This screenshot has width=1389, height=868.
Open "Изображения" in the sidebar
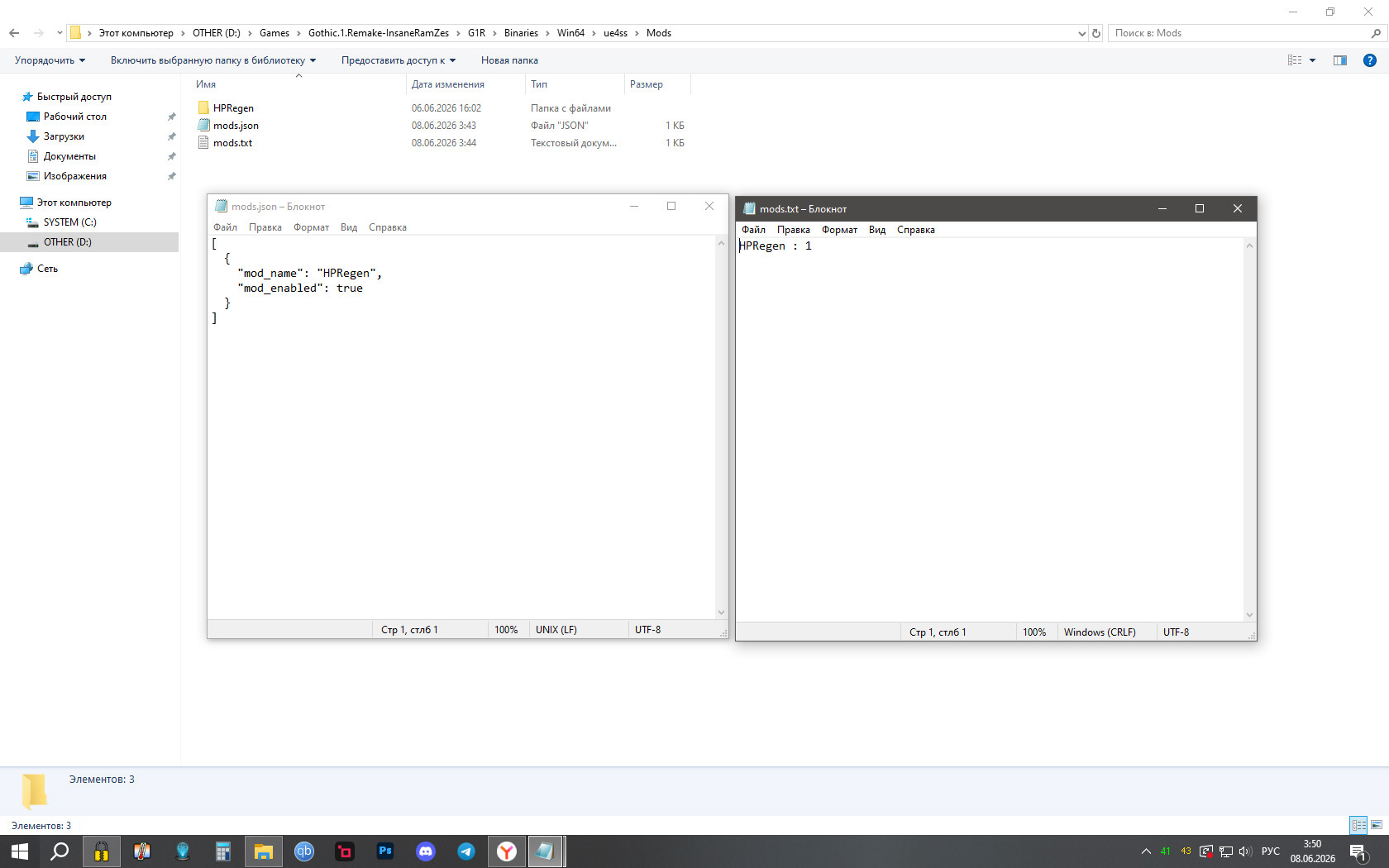click(74, 176)
